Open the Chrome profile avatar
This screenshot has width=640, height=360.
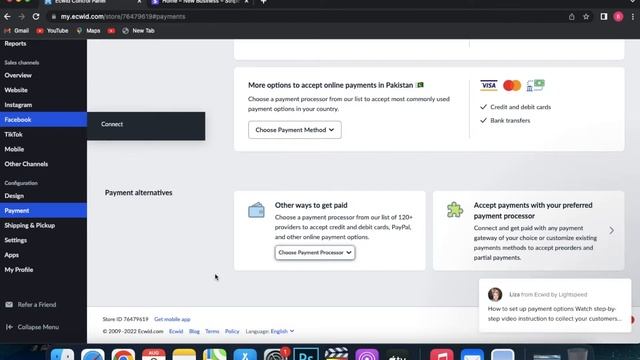618,17
